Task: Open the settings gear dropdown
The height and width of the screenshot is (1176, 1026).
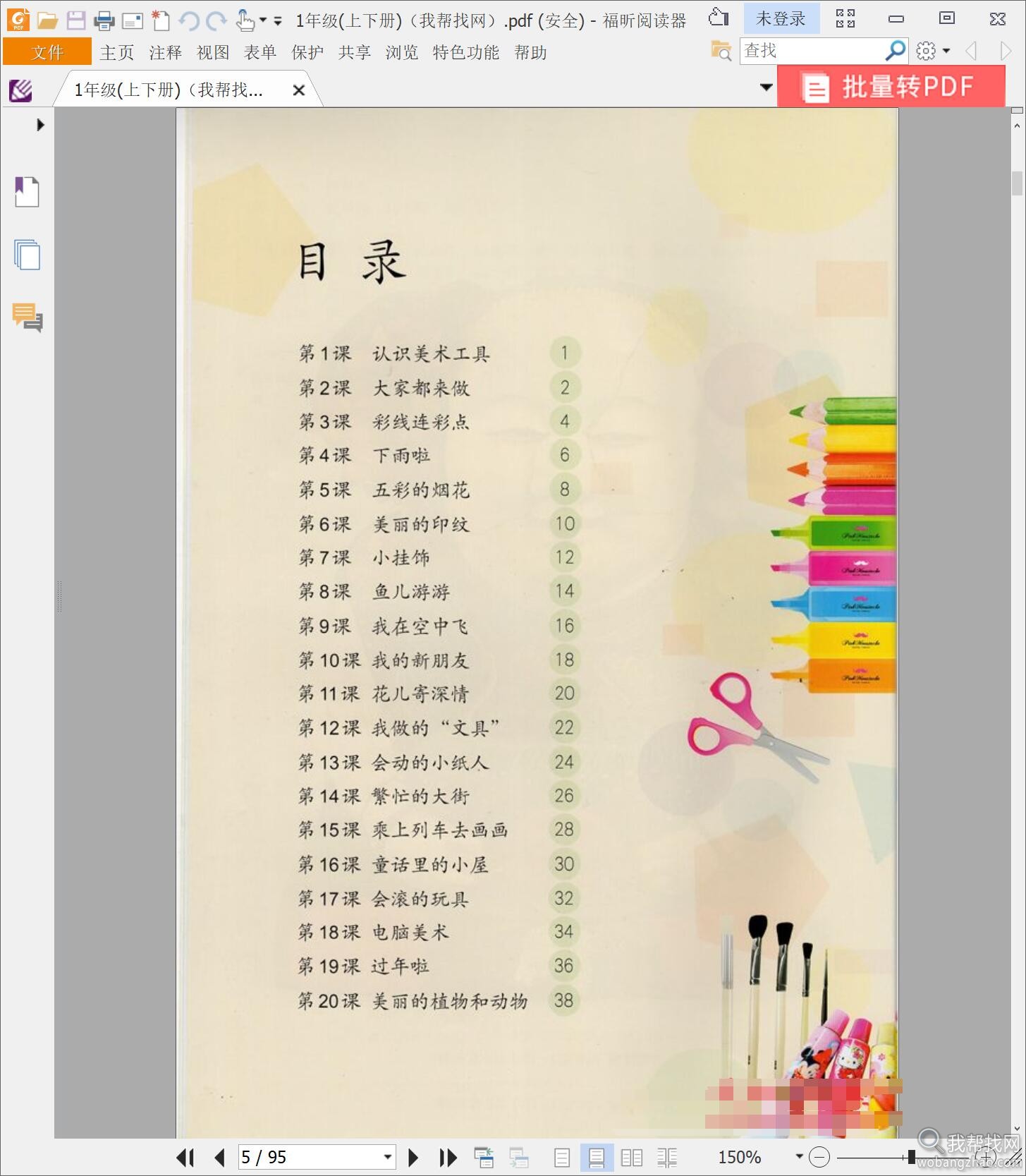Action: pyautogui.click(x=932, y=51)
